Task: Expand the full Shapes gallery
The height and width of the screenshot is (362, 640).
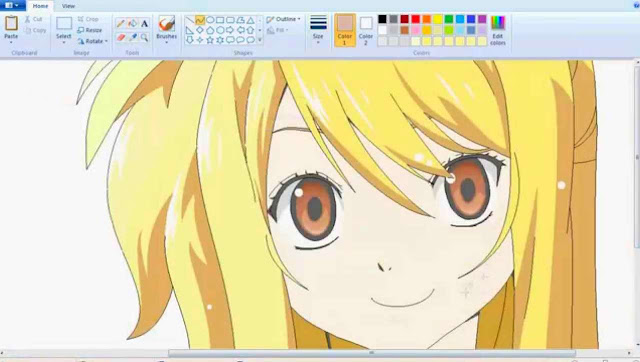Action: pos(260,40)
